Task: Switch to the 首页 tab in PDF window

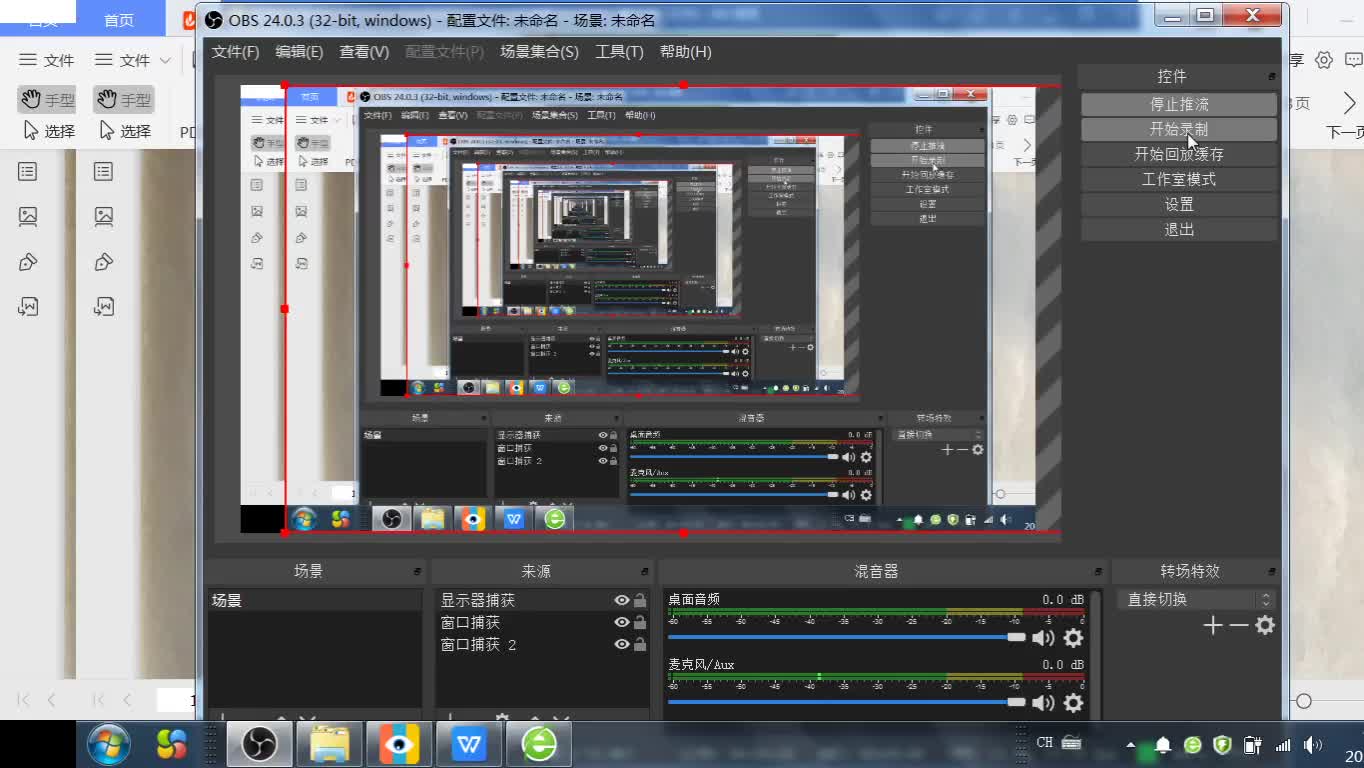Action: coord(119,20)
